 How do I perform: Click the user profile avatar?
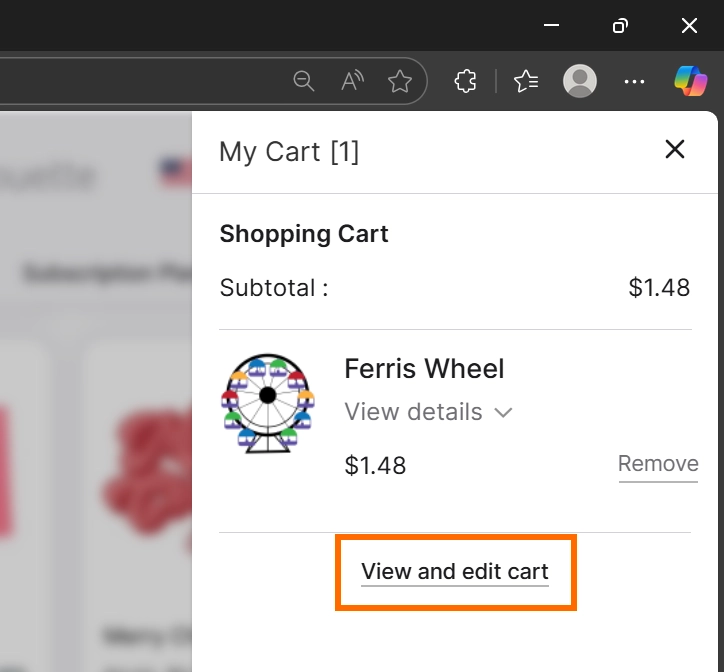coord(580,81)
